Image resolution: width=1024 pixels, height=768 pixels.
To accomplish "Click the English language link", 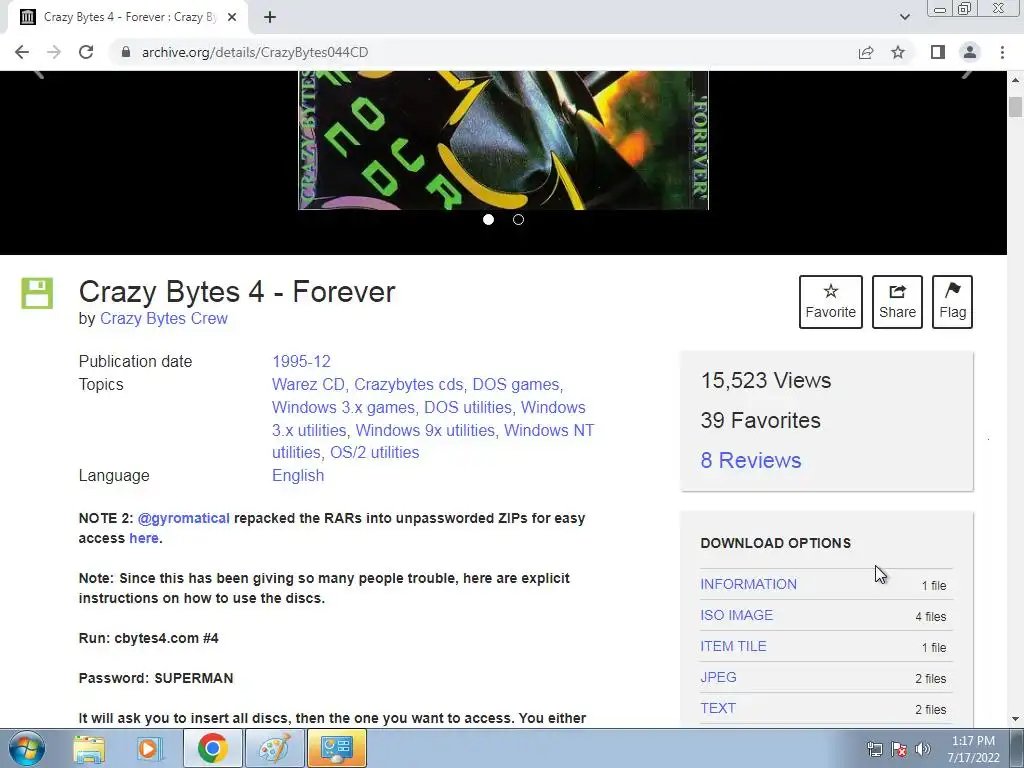I will 298,475.
